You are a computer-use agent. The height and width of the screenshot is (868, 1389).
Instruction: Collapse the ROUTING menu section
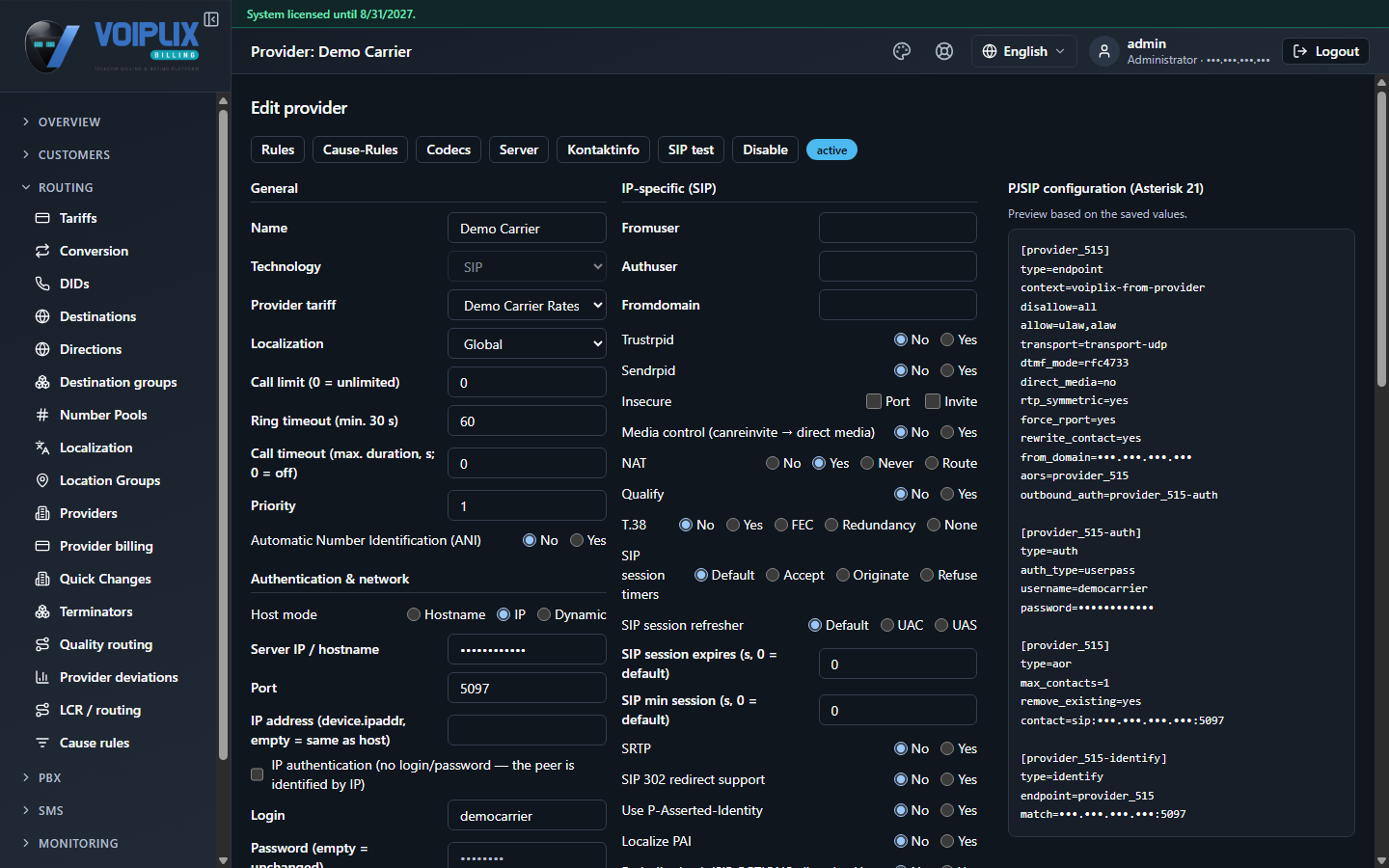click(x=66, y=187)
